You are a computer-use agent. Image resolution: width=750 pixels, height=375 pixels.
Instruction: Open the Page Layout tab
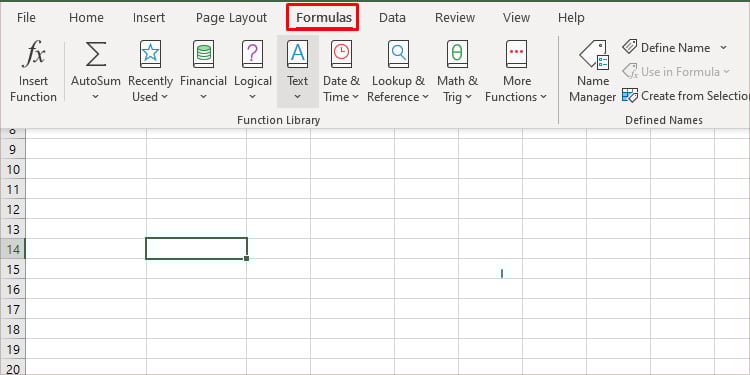coord(231,18)
